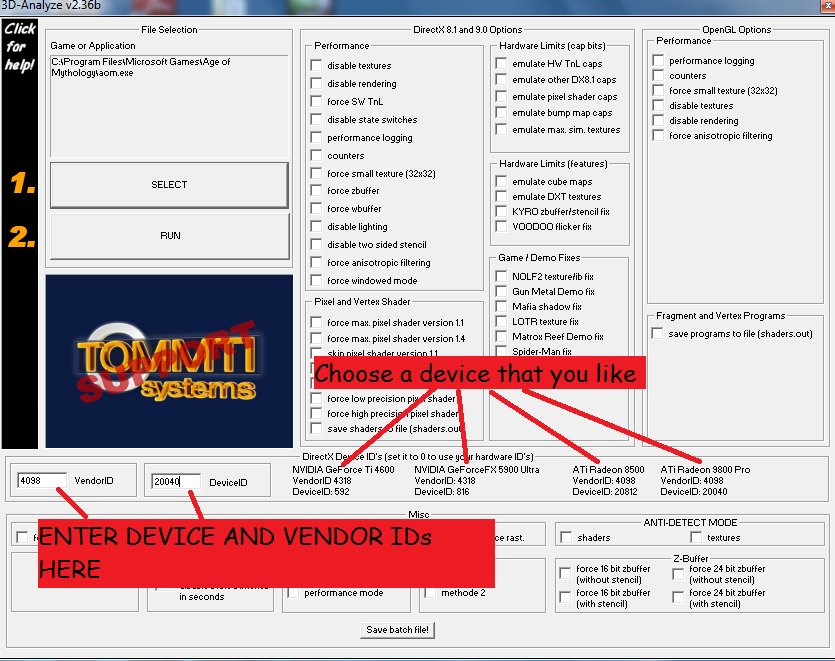Check methode 2 option
This screenshot has width=835, height=661.
point(430,592)
